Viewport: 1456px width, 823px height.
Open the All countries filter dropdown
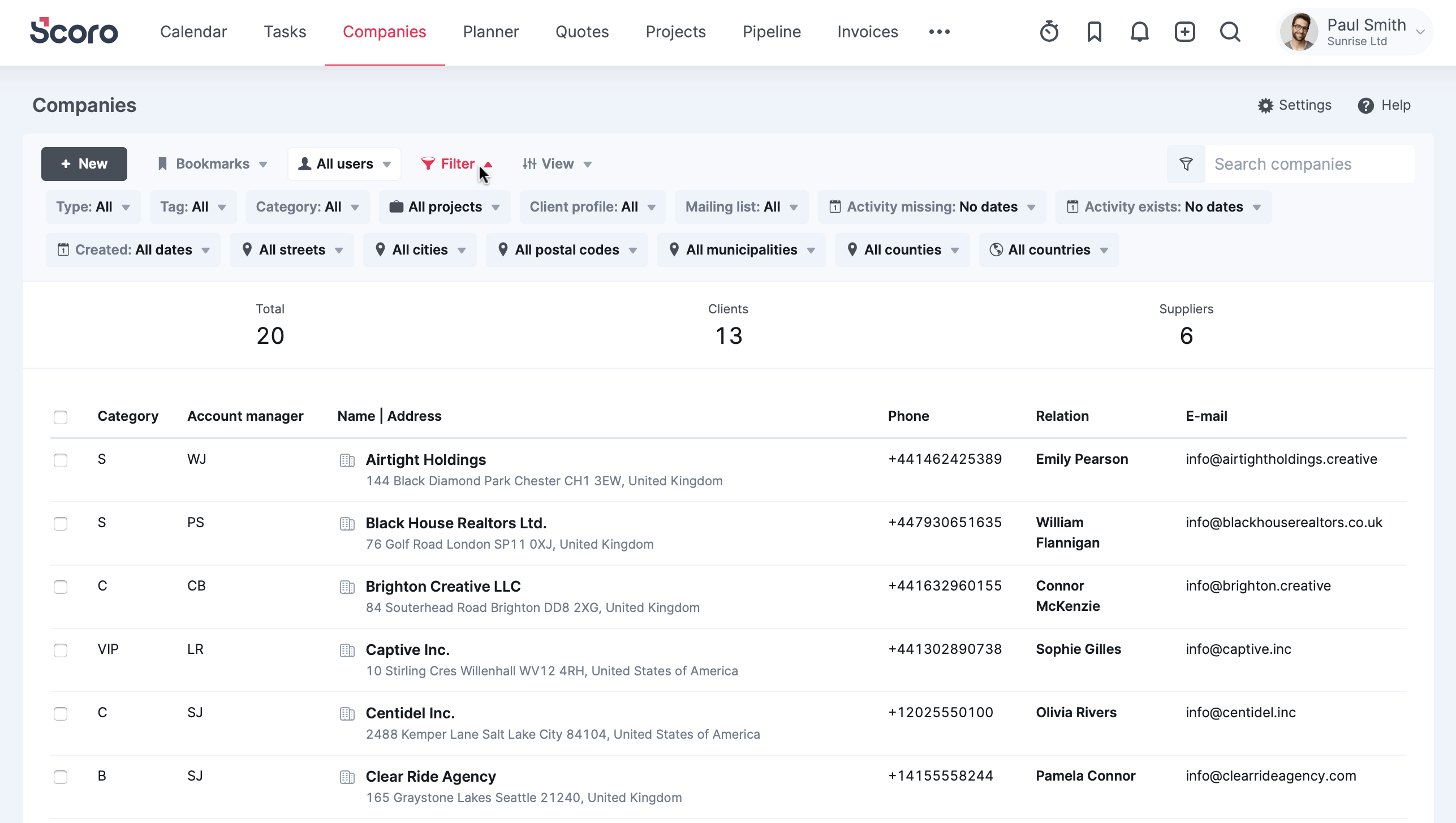1049,250
